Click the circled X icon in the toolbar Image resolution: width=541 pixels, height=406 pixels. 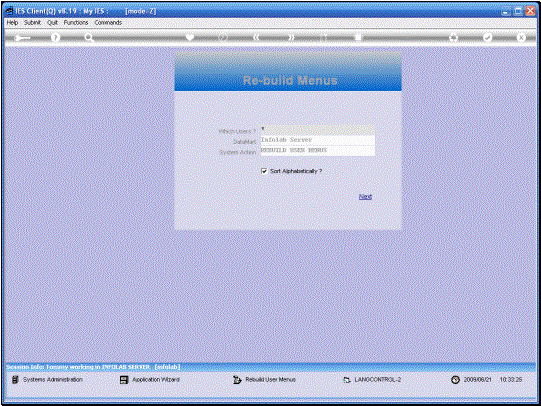(521, 37)
